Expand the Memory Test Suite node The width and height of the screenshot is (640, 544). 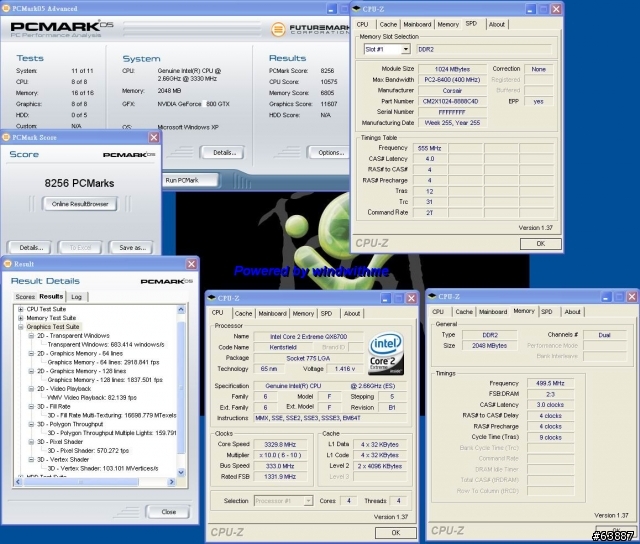[20, 318]
